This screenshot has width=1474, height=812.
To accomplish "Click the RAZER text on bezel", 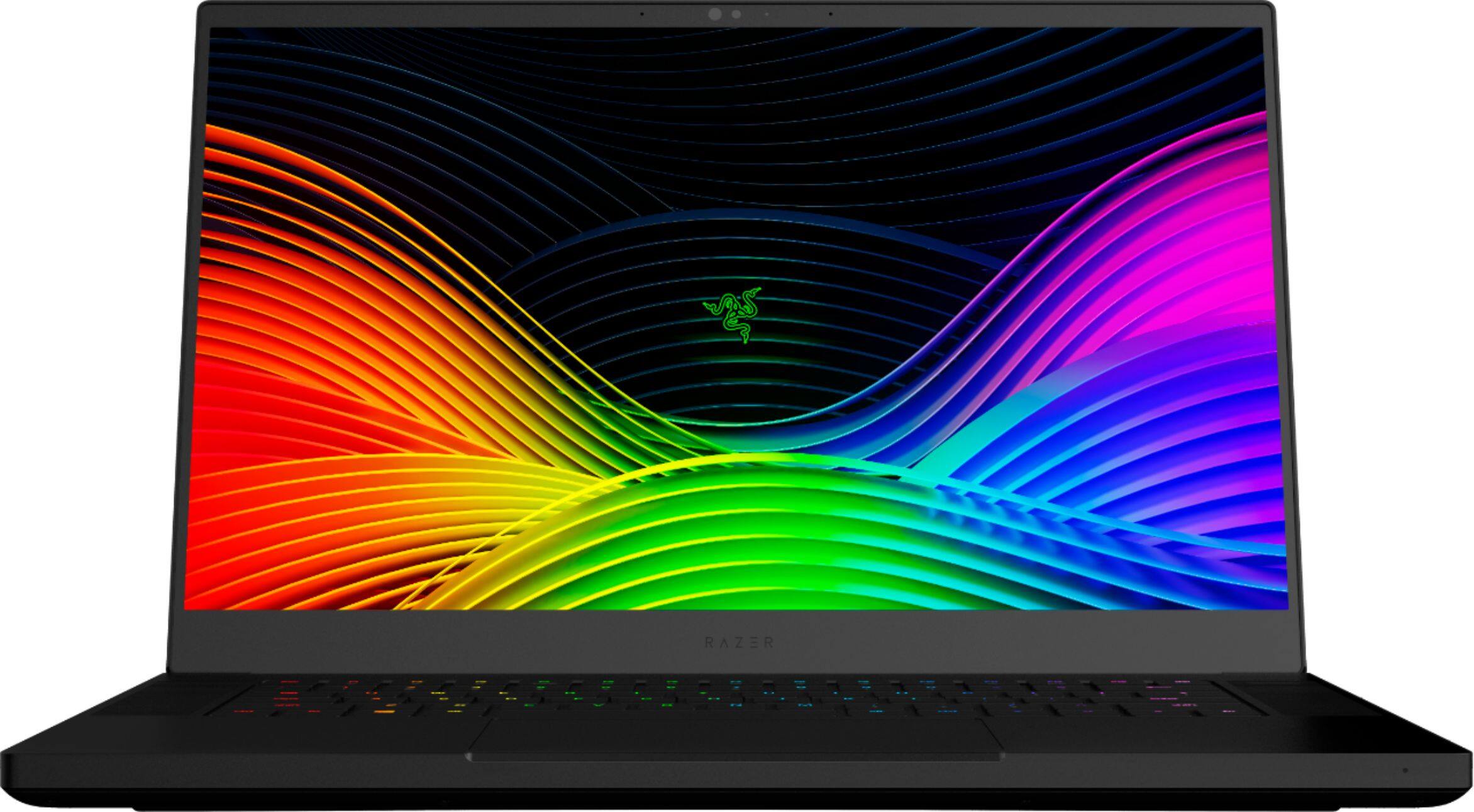I will (738, 642).
